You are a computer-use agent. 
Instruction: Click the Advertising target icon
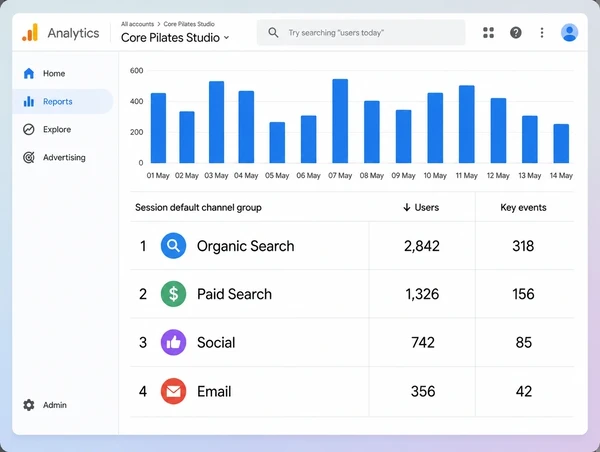click(x=29, y=157)
